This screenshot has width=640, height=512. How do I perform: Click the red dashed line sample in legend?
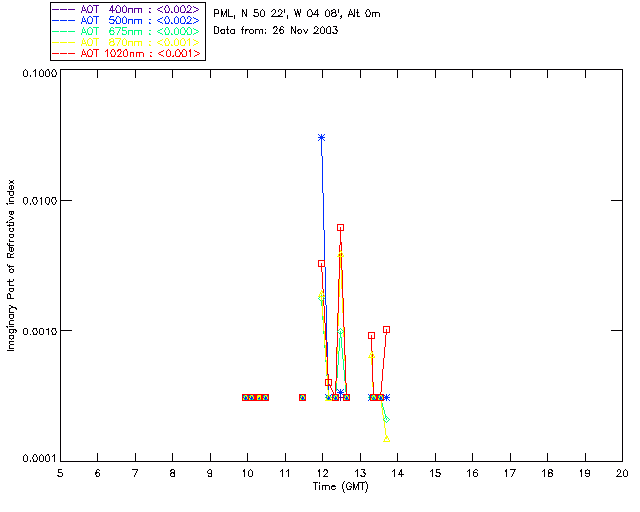point(64,53)
